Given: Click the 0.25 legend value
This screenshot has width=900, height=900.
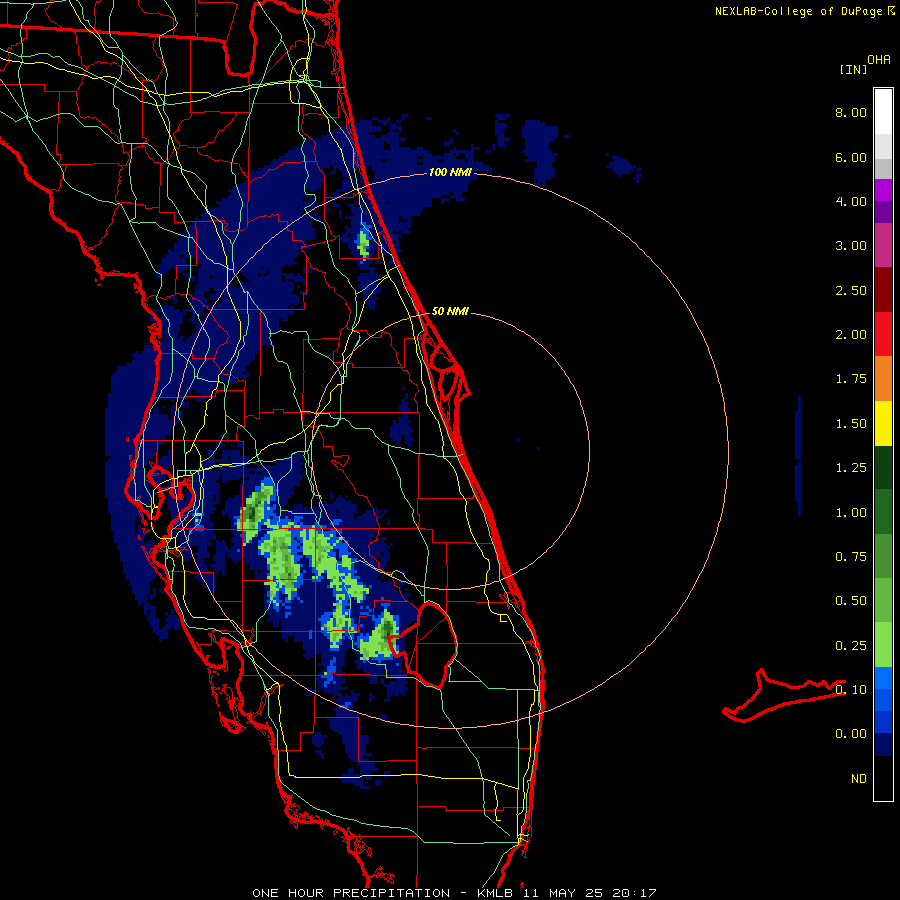Looking at the screenshot, I should [851, 646].
